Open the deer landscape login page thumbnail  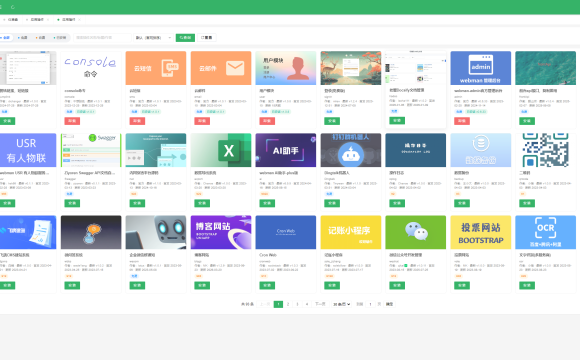click(351, 68)
